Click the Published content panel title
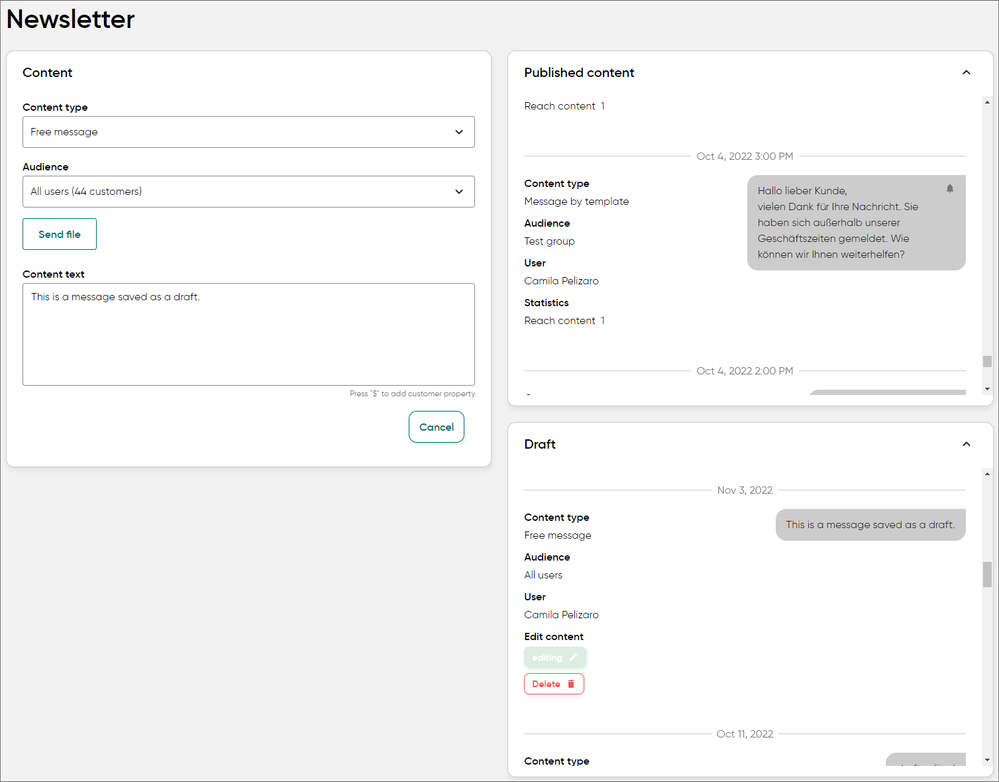 pos(579,73)
